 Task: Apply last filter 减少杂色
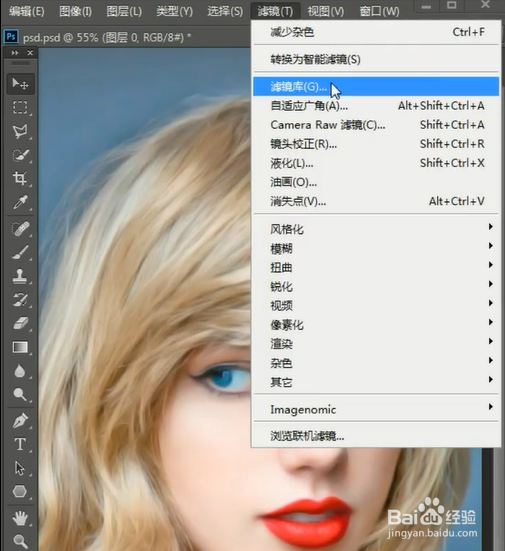coord(376,32)
